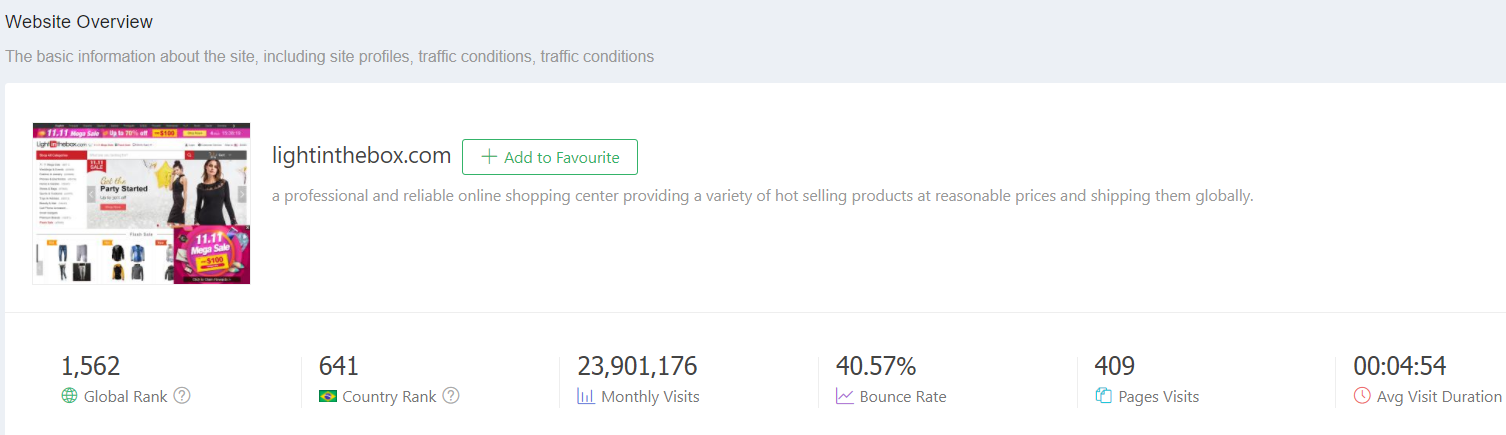This screenshot has height=435, width=1506.
Task: Add lightinthebox.com to favourites
Action: [x=550, y=157]
